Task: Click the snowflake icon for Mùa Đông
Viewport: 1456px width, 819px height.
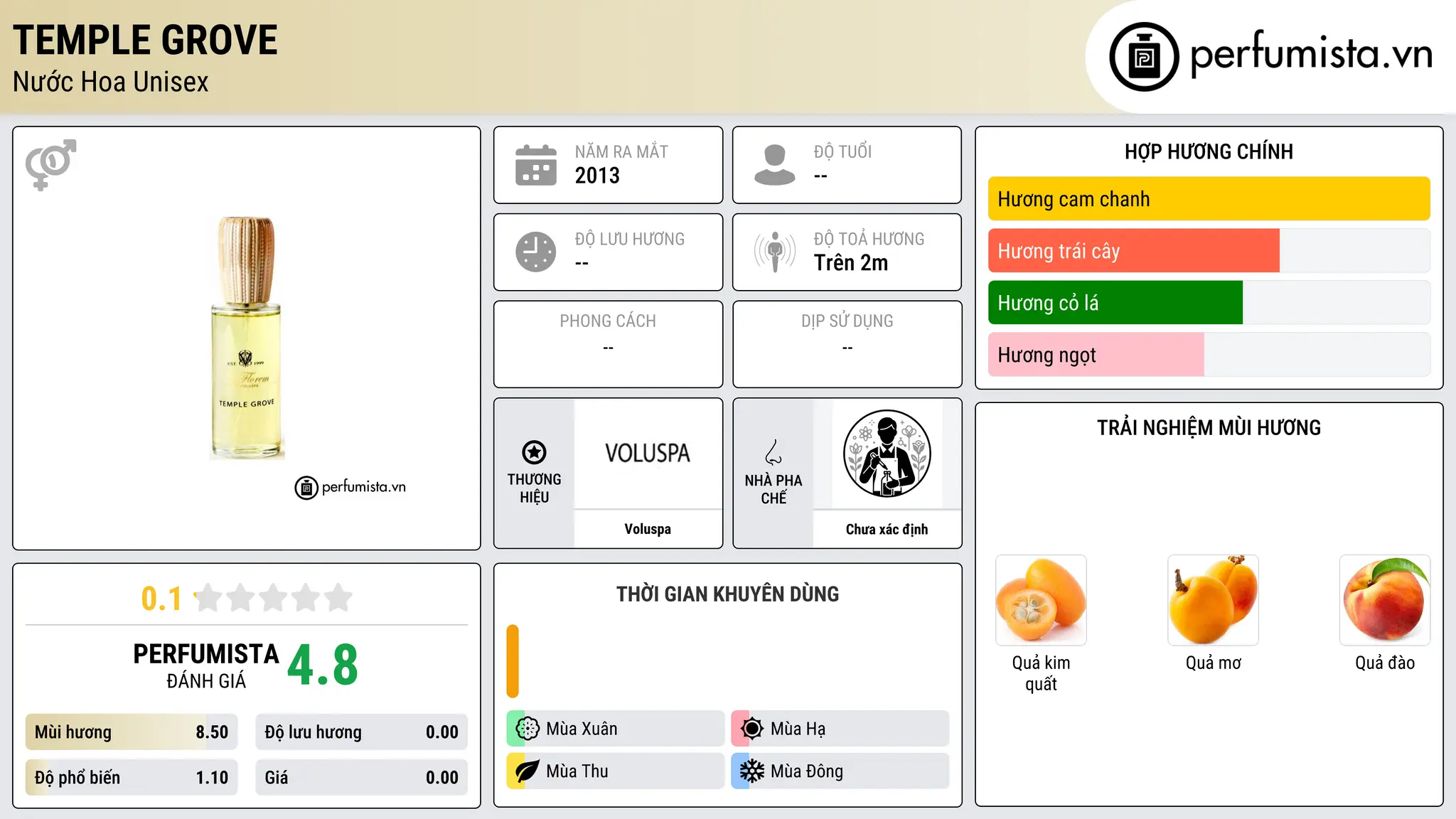Action: point(752,771)
